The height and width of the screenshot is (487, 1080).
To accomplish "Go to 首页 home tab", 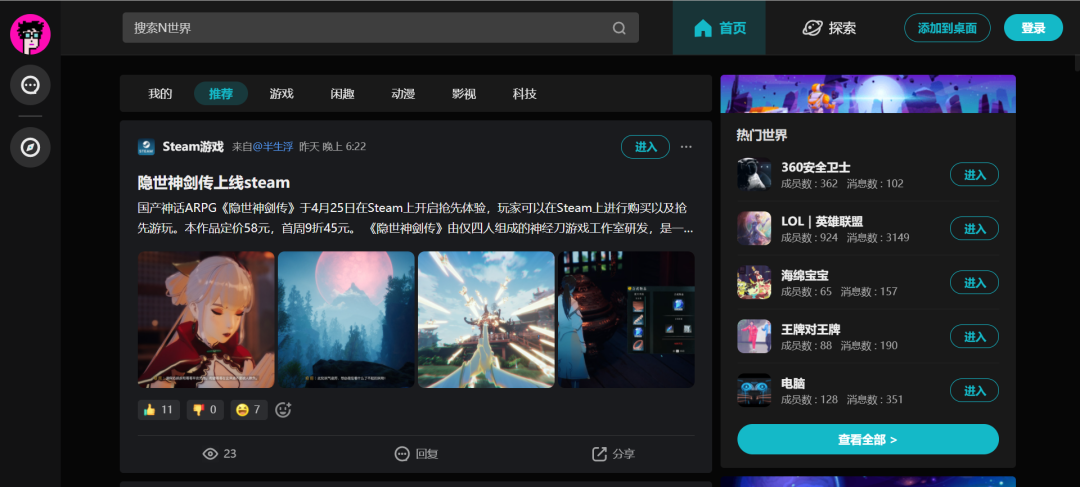I will (x=719, y=28).
